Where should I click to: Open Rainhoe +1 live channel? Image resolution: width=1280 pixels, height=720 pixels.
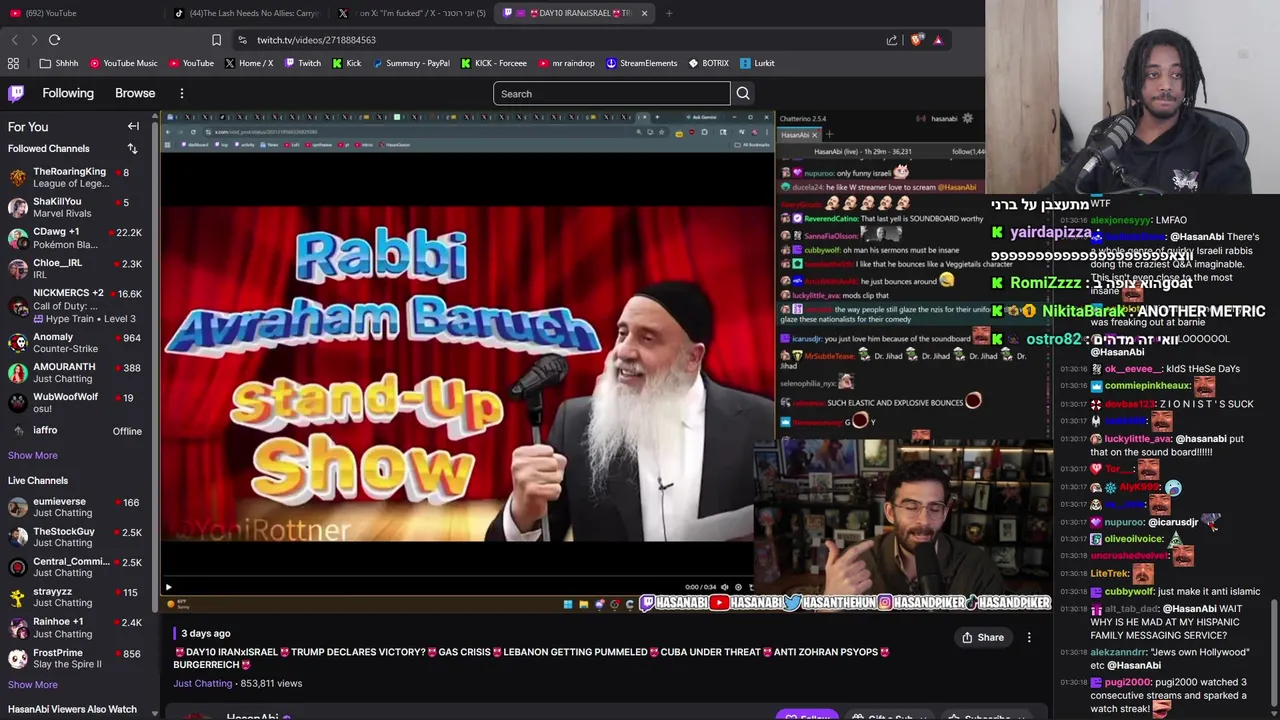74,627
